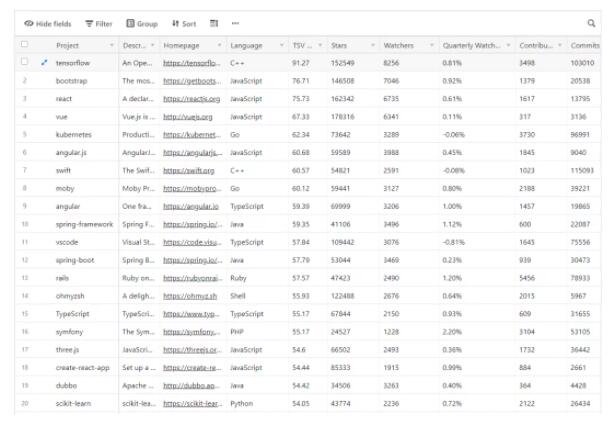Open Stars column dropdown arrow
613x427 pixels.
(x=373, y=45)
